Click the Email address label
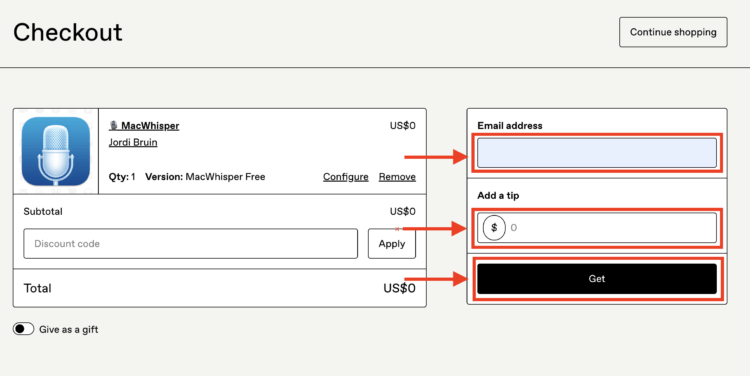Viewport: 750px width, 376px height. (x=510, y=126)
